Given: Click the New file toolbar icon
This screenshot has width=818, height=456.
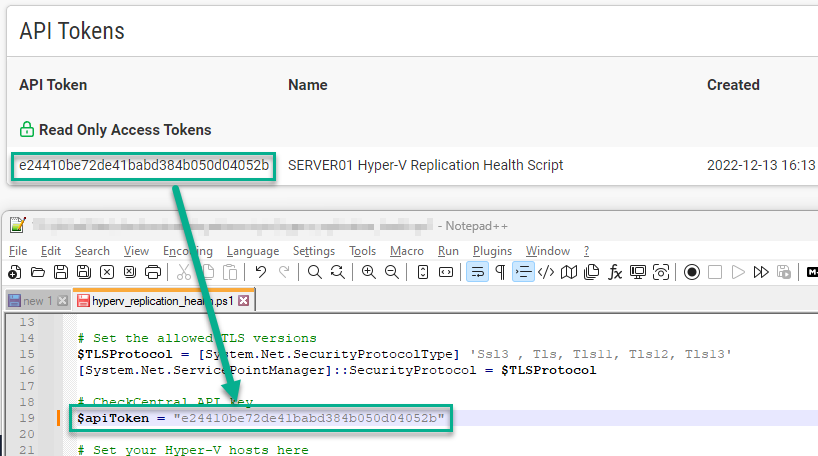Looking at the screenshot, I should click(x=14, y=272).
